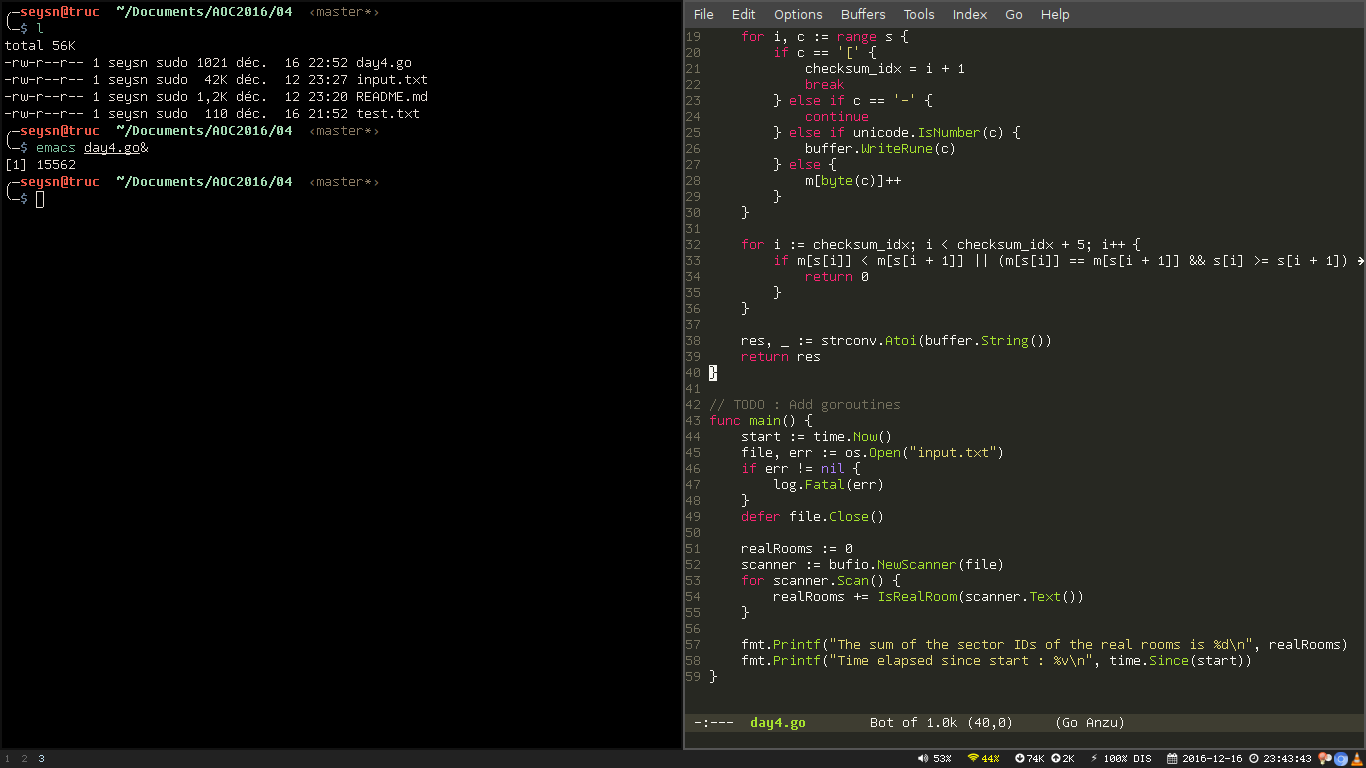
Task: Open the File menu in Emacs
Action: pos(703,14)
